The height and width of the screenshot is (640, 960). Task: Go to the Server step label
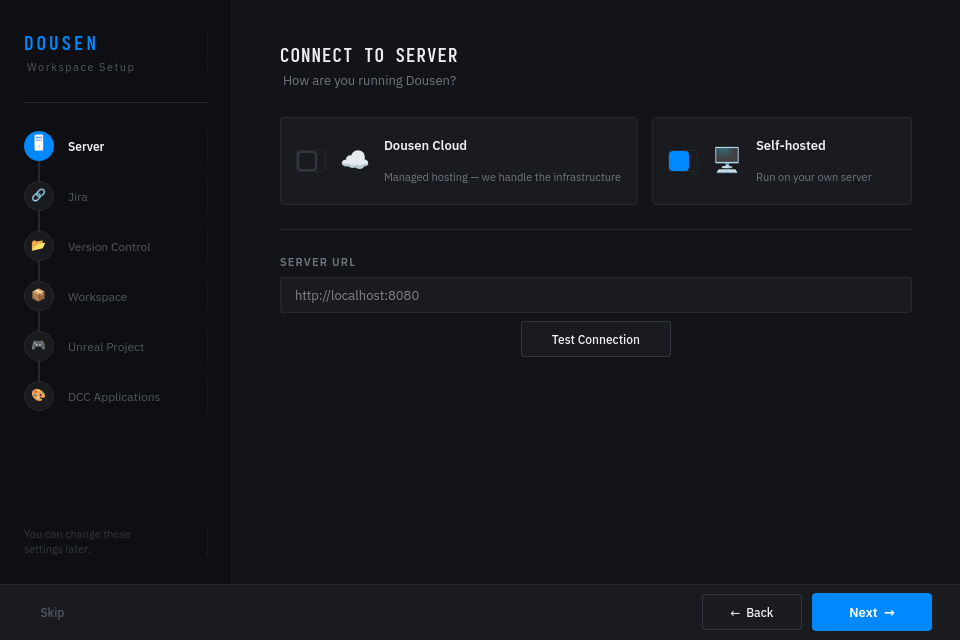(x=86, y=146)
